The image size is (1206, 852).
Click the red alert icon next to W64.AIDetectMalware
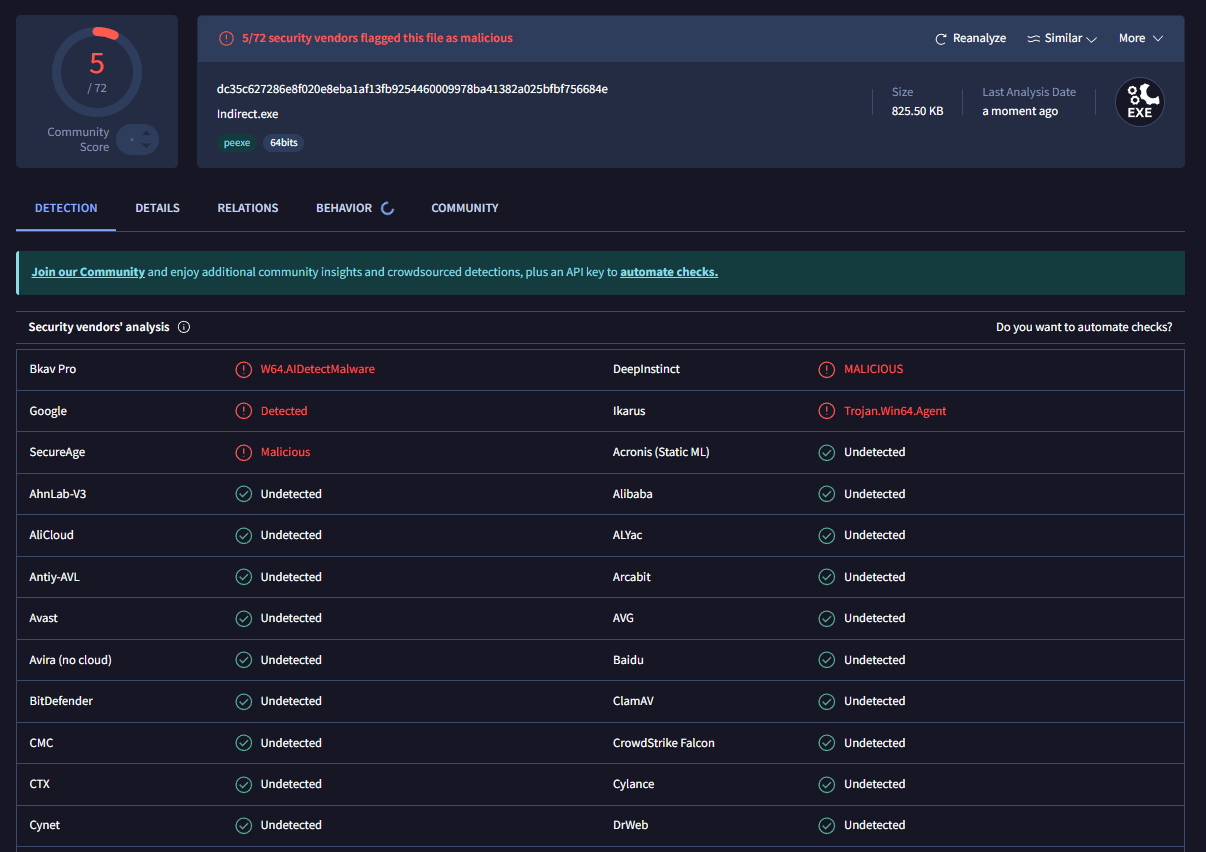point(243,369)
